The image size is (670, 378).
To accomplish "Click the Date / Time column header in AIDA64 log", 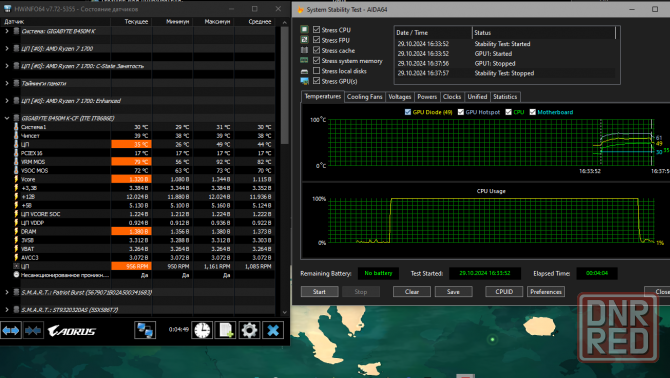I will [432, 32].
